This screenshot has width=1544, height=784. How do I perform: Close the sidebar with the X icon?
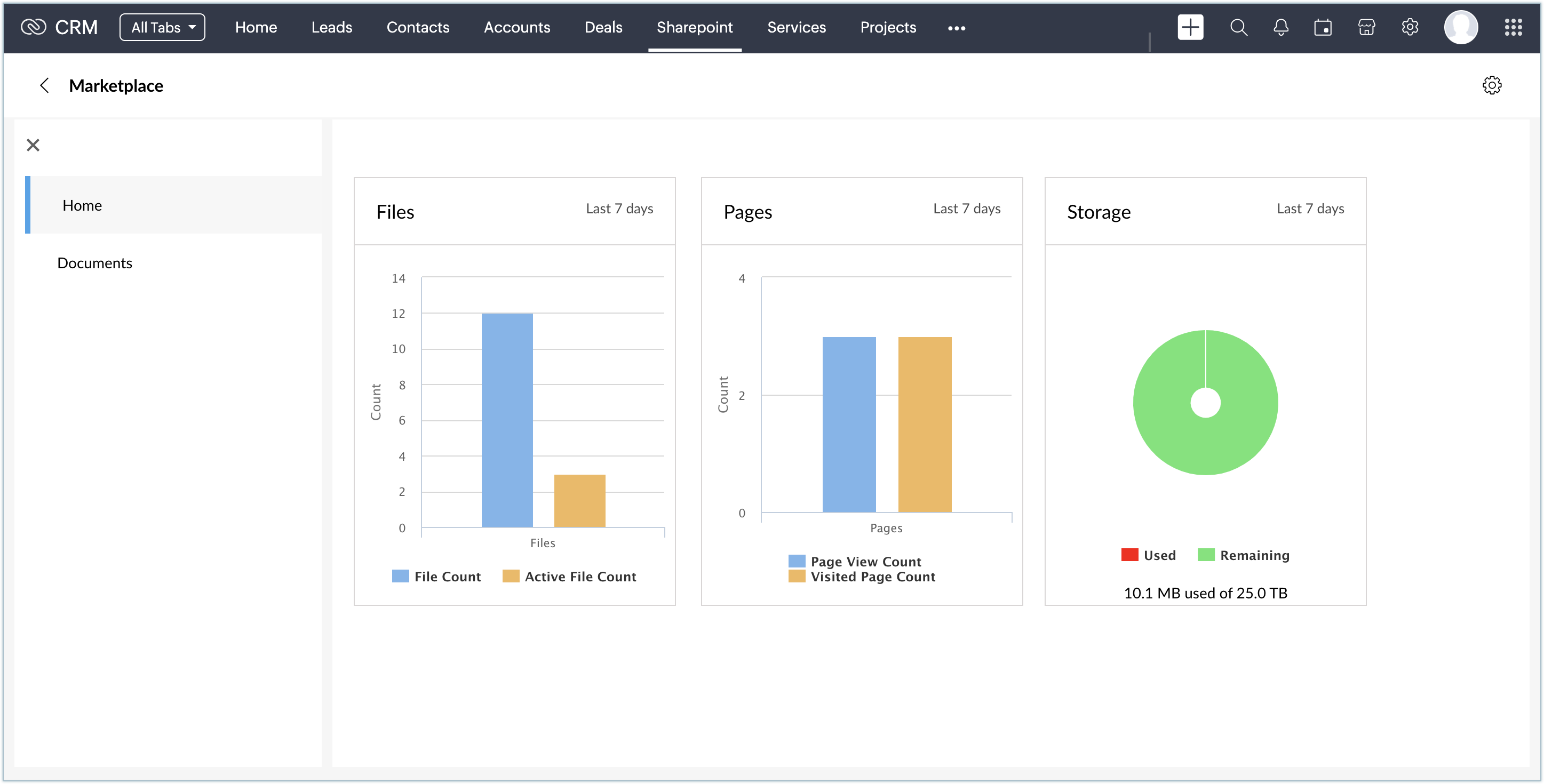[33, 145]
